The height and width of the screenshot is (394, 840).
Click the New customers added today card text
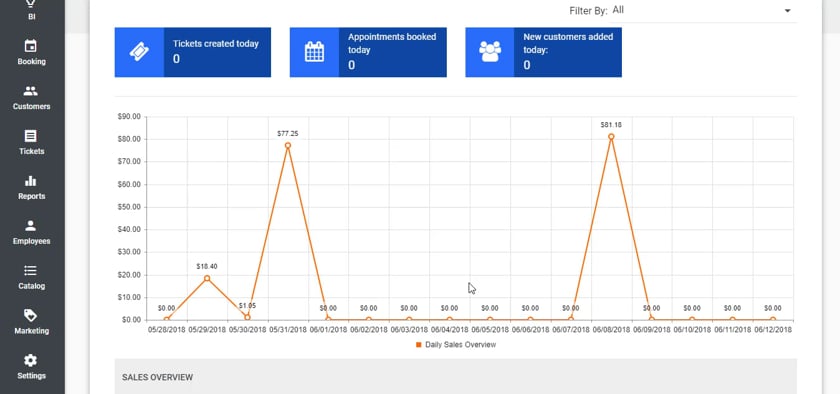(568, 43)
